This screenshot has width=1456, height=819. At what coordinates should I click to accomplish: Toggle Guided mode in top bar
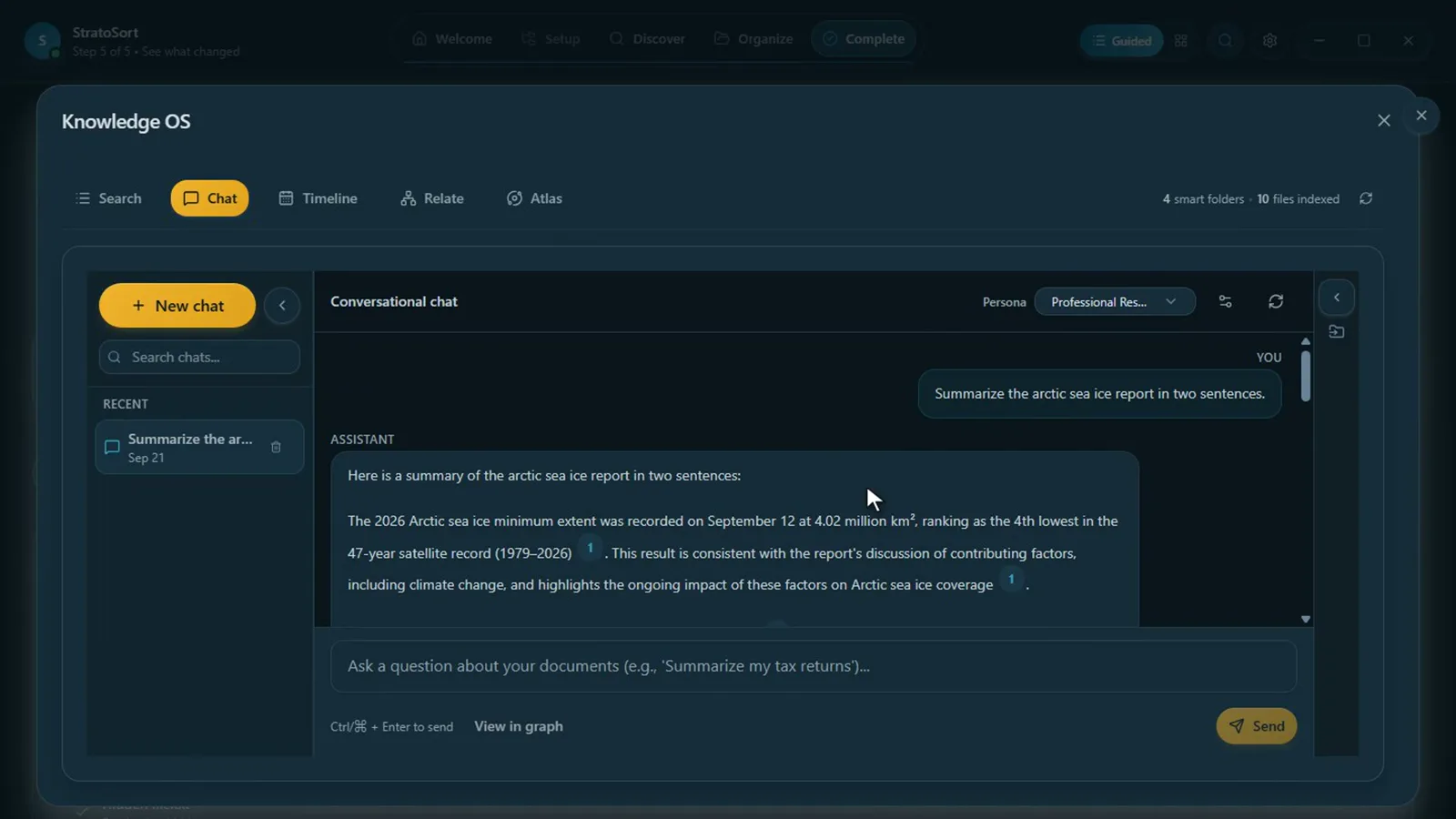[x=1121, y=41]
